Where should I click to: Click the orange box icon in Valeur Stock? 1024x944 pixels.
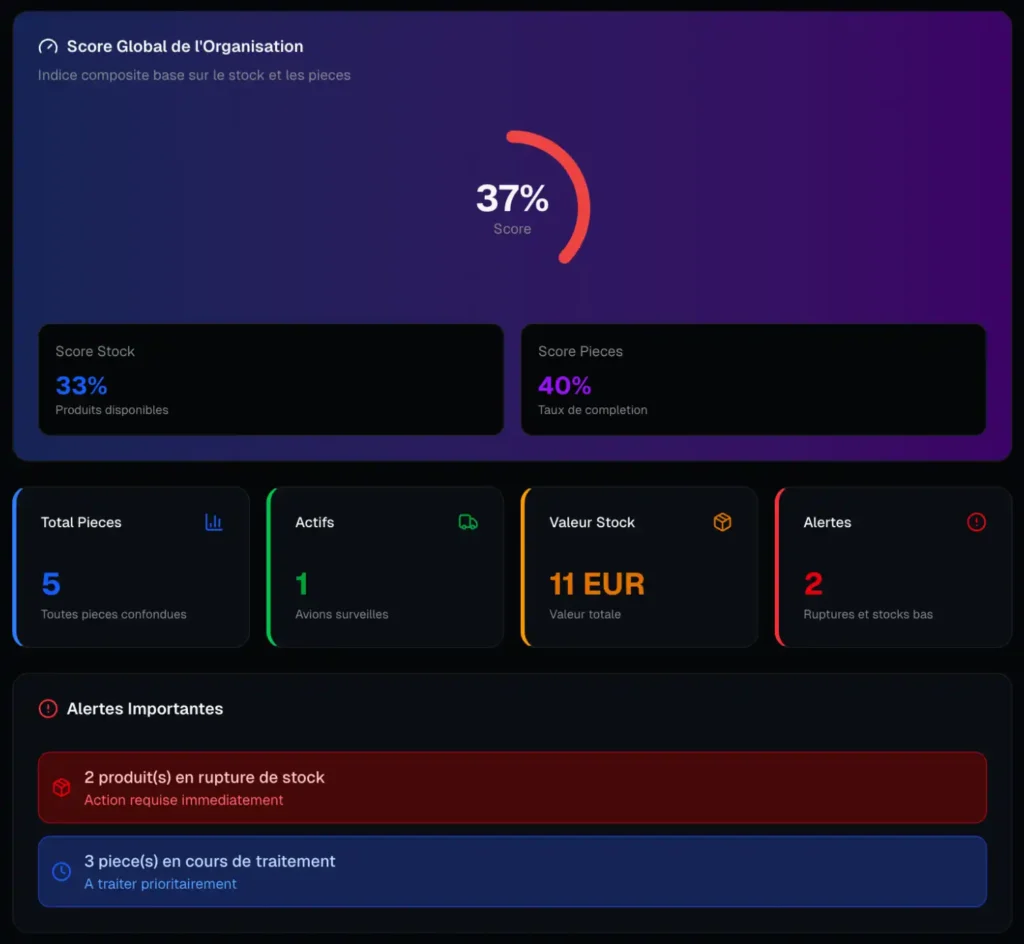tap(722, 522)
